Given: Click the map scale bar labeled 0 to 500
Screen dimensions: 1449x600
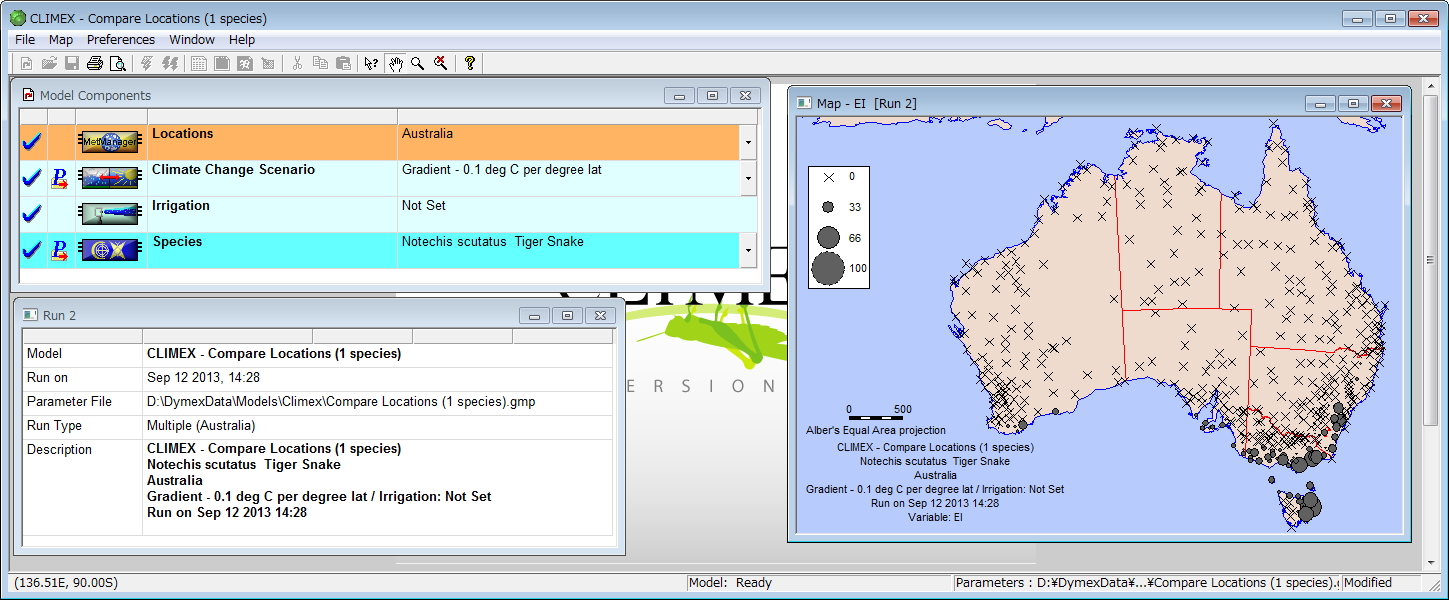Looking at the screenshot, I should click(876, 413).
